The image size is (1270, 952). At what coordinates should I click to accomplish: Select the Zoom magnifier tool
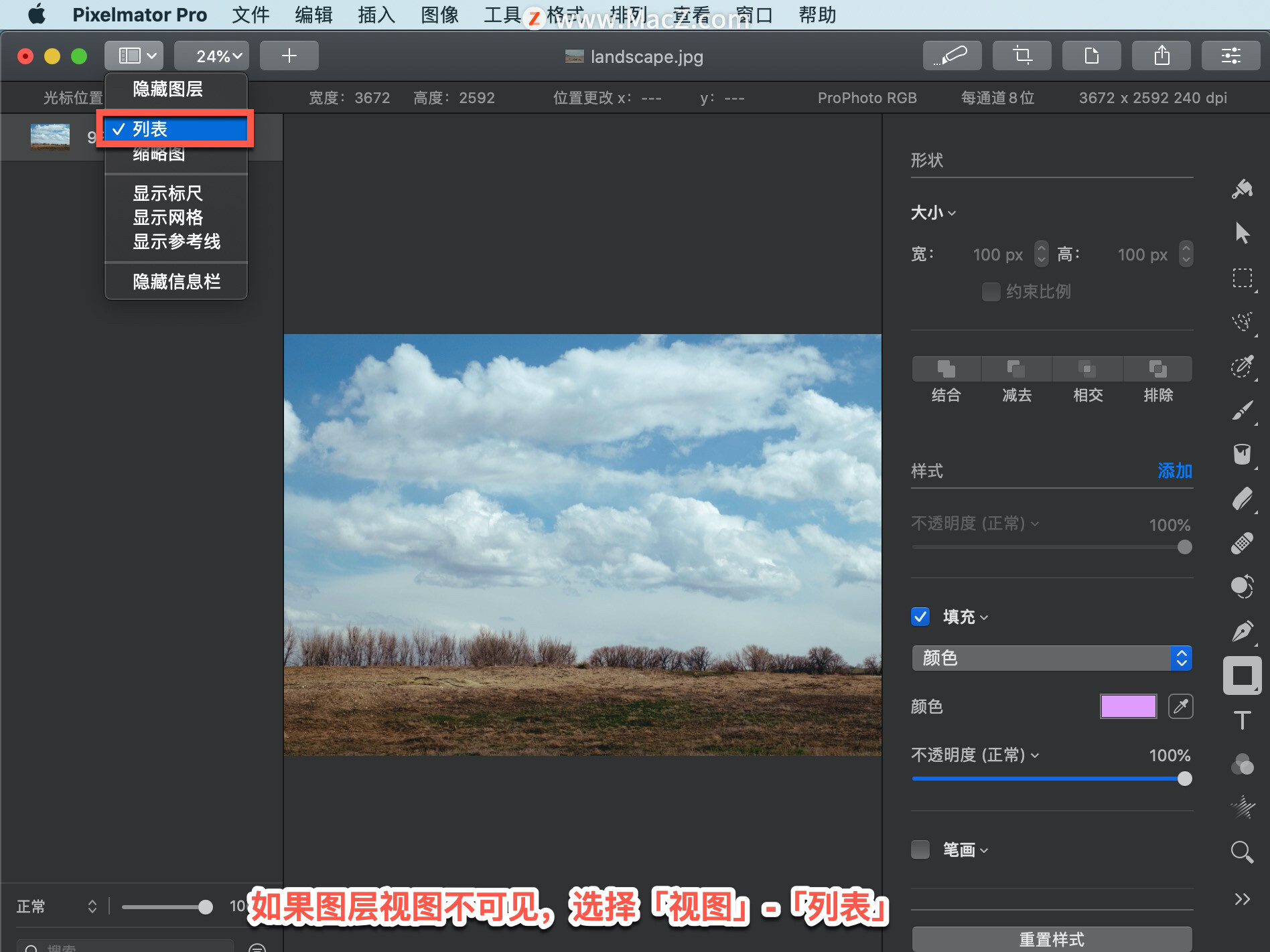coord(1242,852)
